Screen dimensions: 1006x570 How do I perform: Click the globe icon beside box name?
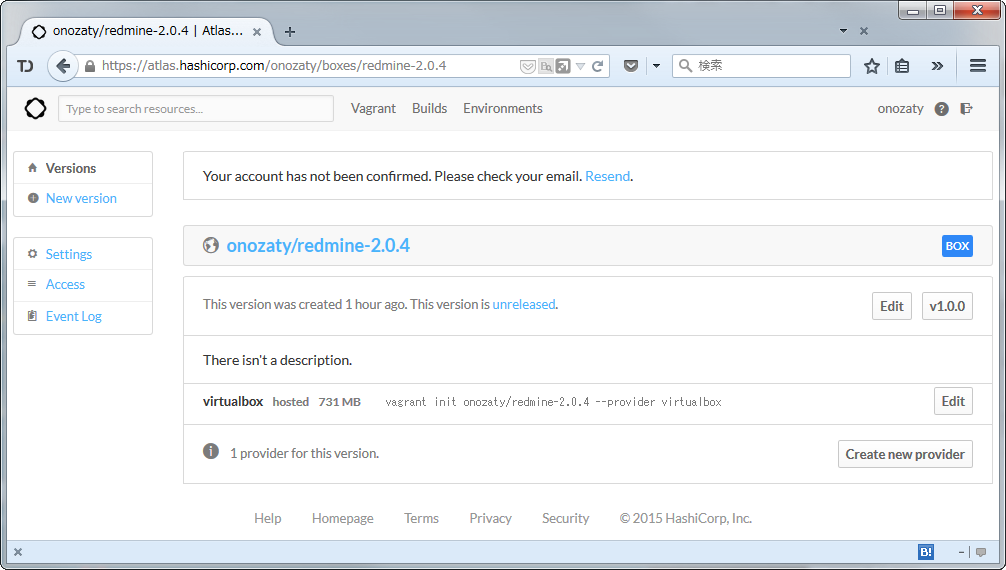210,245
